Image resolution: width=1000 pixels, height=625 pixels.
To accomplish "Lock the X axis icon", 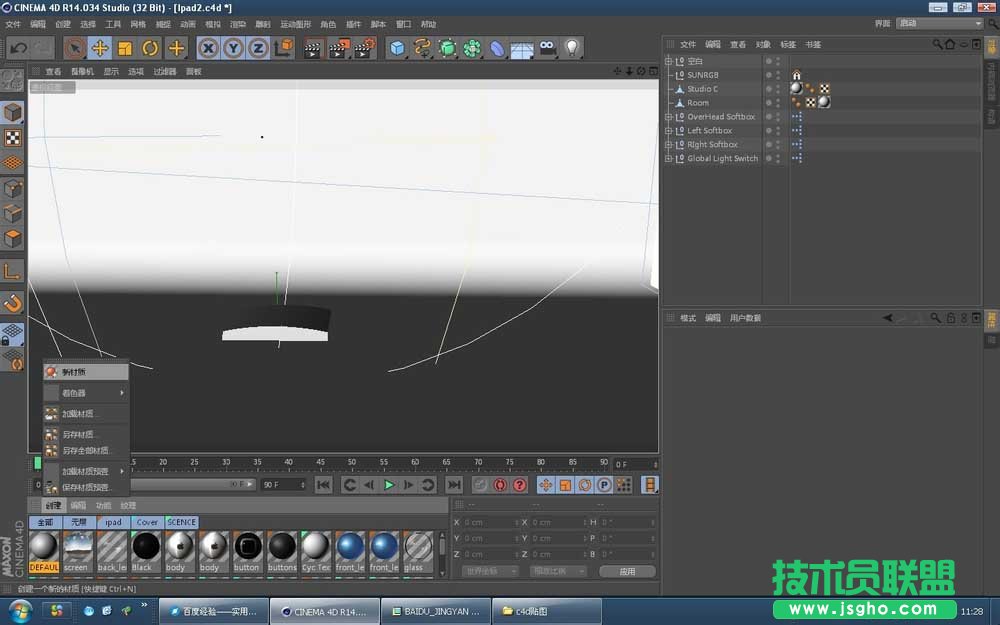I will coord(208,47).
